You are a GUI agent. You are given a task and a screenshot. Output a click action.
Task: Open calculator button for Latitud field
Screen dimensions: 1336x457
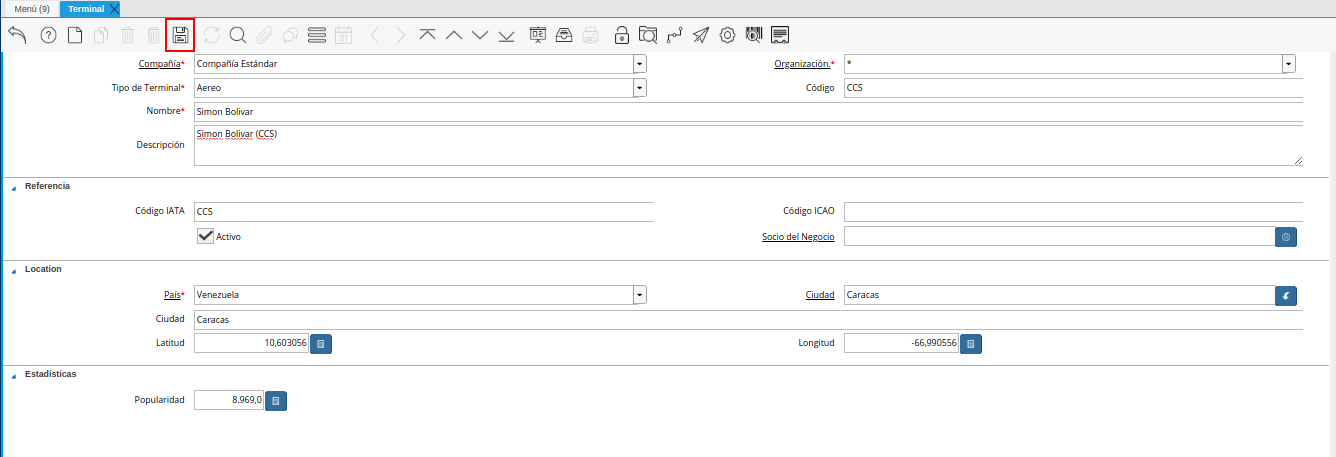tap(321, 343)
